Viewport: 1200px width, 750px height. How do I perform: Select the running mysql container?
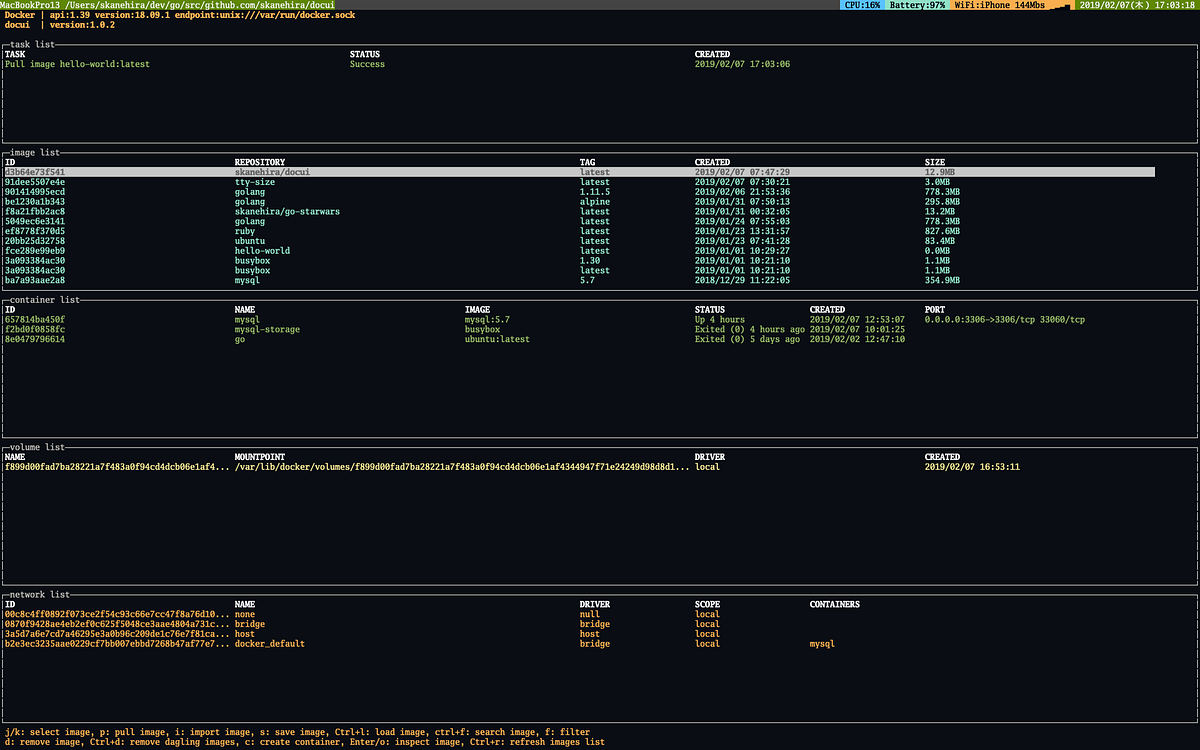[250, 319]
